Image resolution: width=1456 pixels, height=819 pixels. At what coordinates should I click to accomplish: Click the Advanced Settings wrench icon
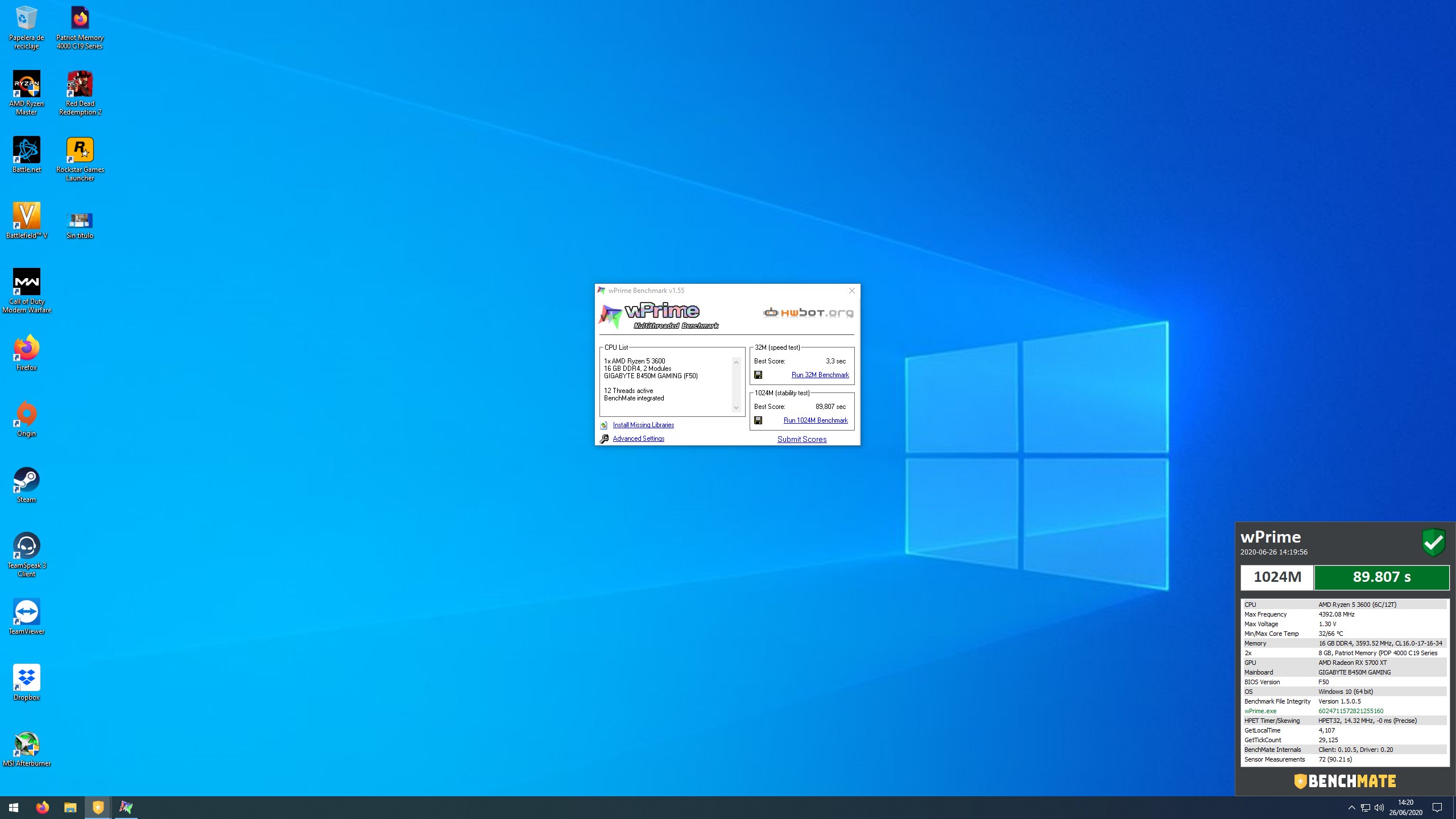point(604,439)
